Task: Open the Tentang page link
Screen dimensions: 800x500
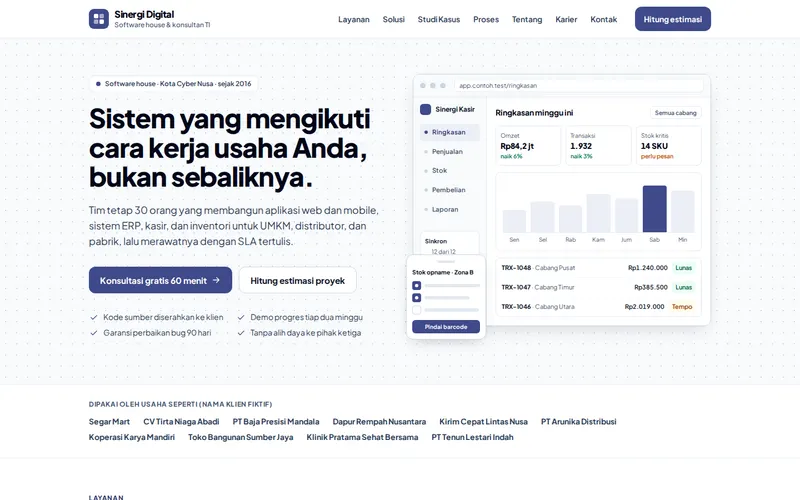Action: (527, 19)
